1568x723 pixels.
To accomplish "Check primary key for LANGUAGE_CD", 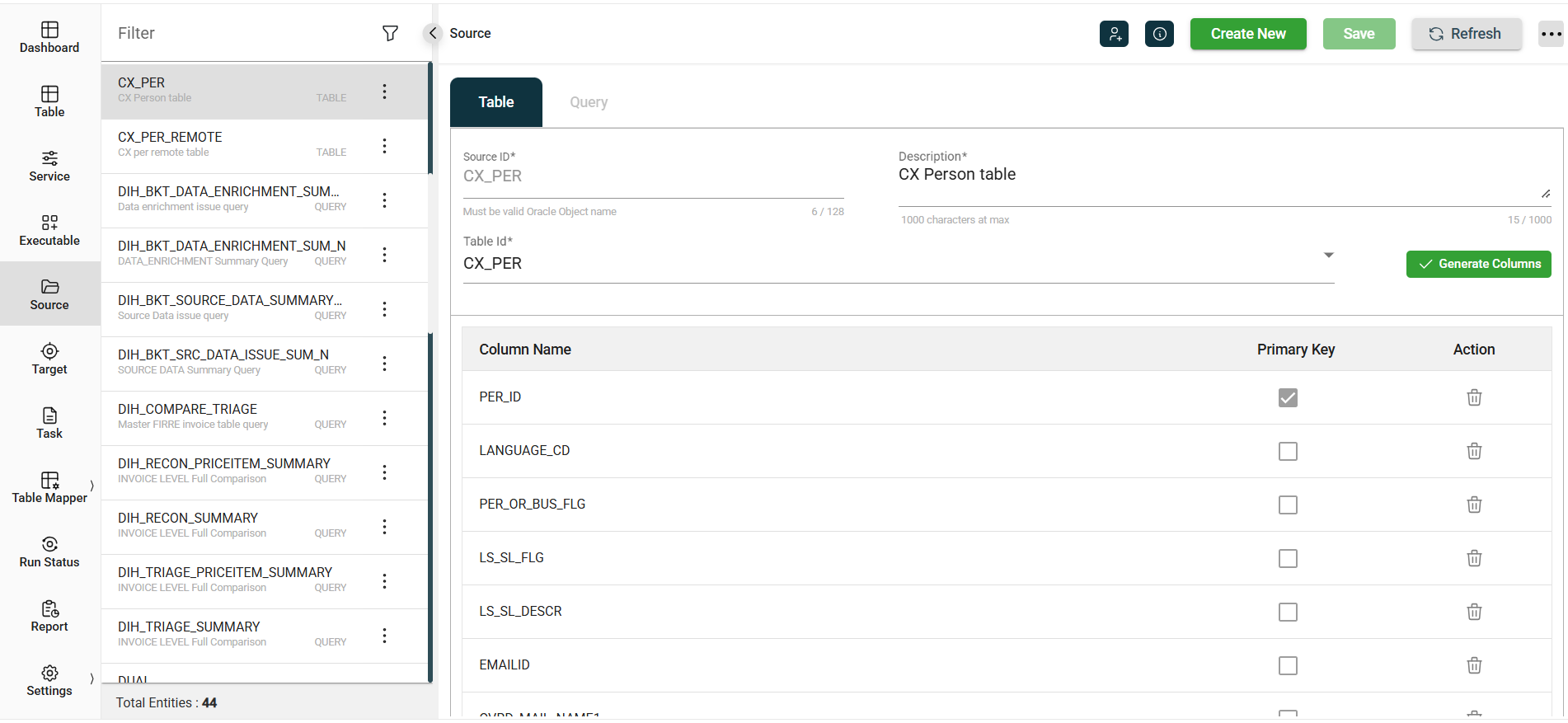I will click(1288, 451).
